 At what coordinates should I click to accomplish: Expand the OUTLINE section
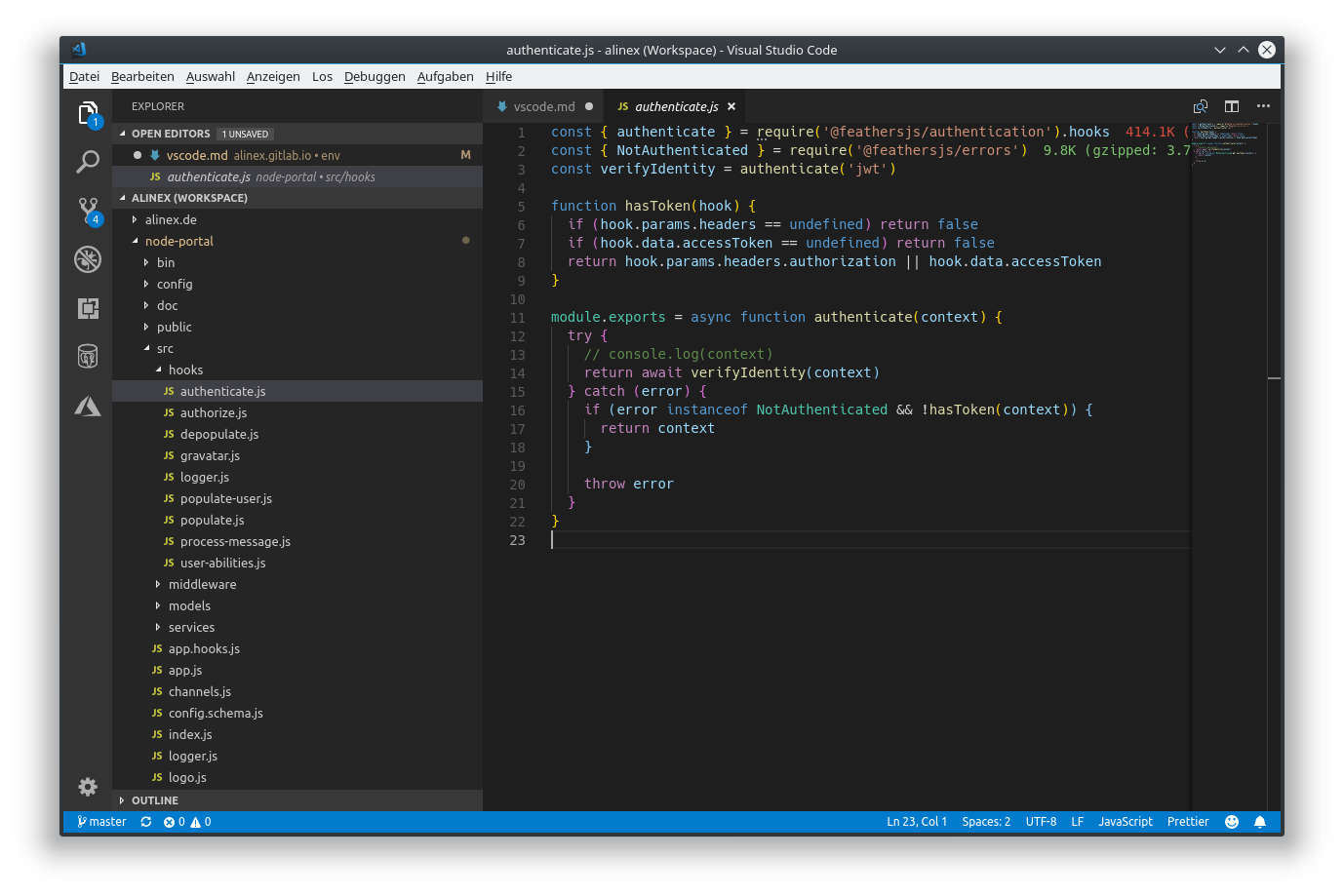click(156, 799)
